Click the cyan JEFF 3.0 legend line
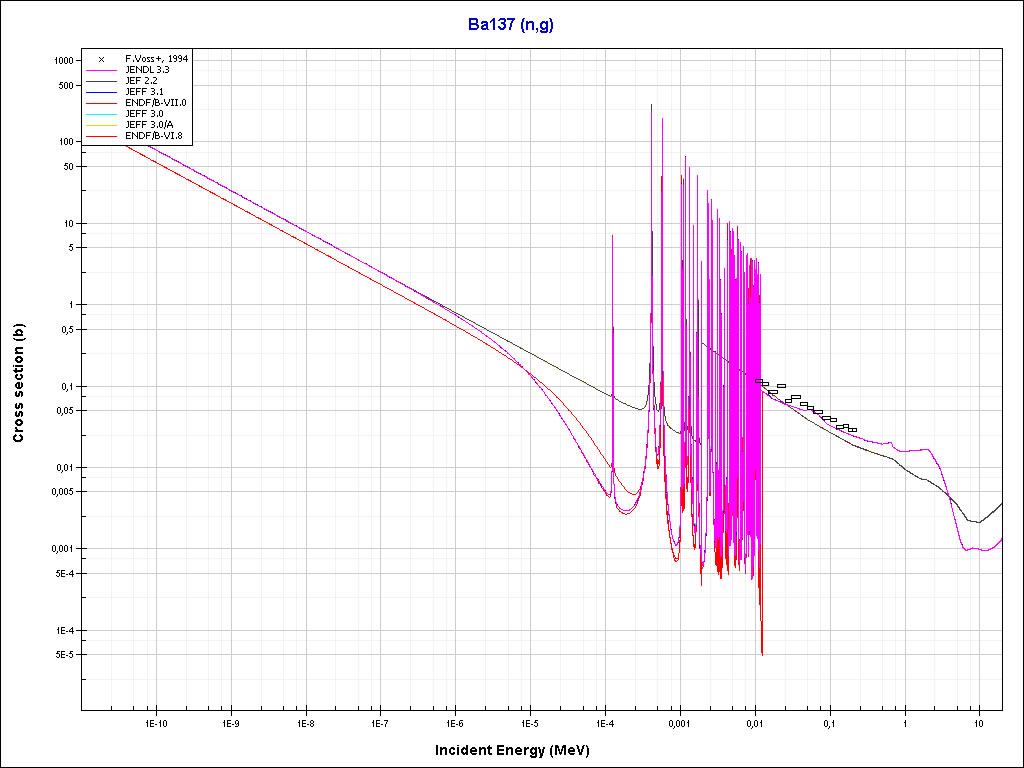 point(102,113)
